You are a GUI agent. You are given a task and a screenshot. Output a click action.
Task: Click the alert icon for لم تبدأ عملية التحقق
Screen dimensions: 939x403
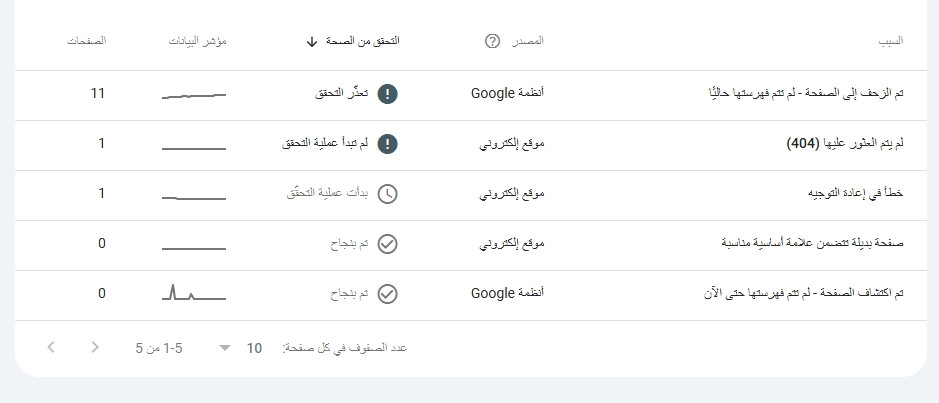click(x=389, y=144)
